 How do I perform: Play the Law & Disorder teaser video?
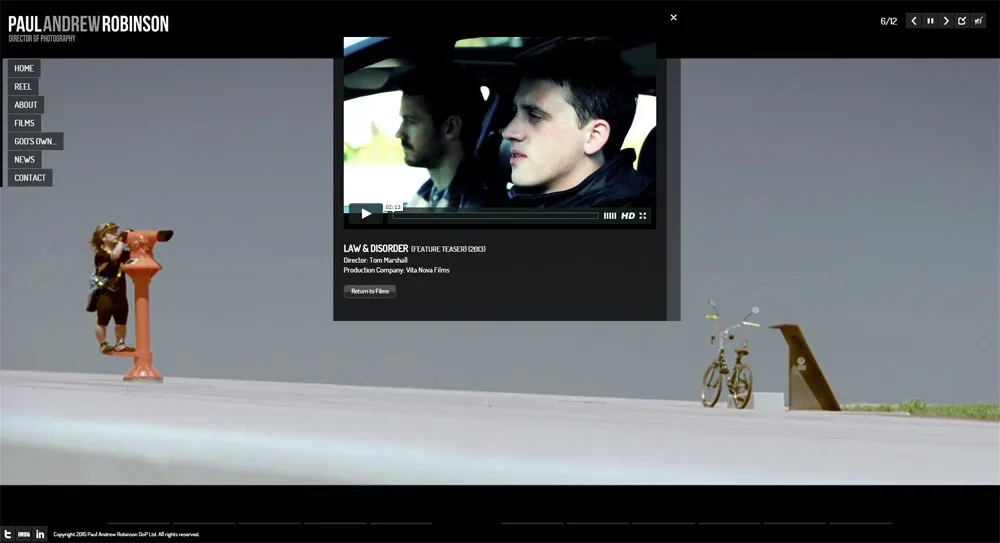click(x=366, y=214)
